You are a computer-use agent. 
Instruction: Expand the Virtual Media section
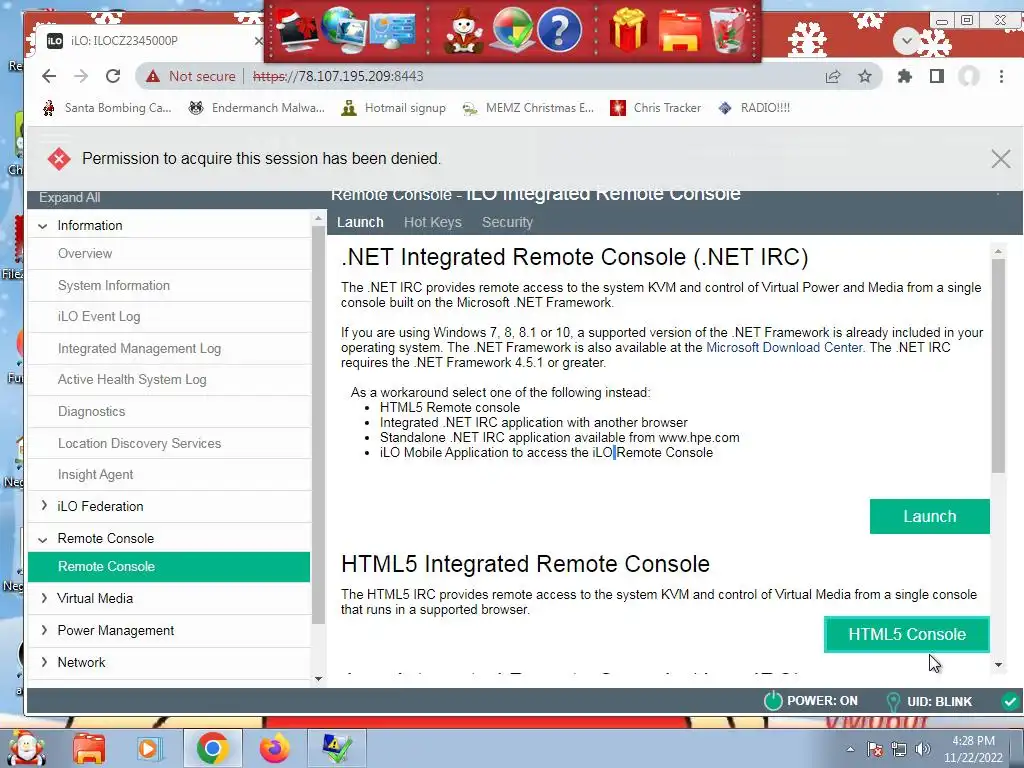pyautogui.click(x=44, y=598)
